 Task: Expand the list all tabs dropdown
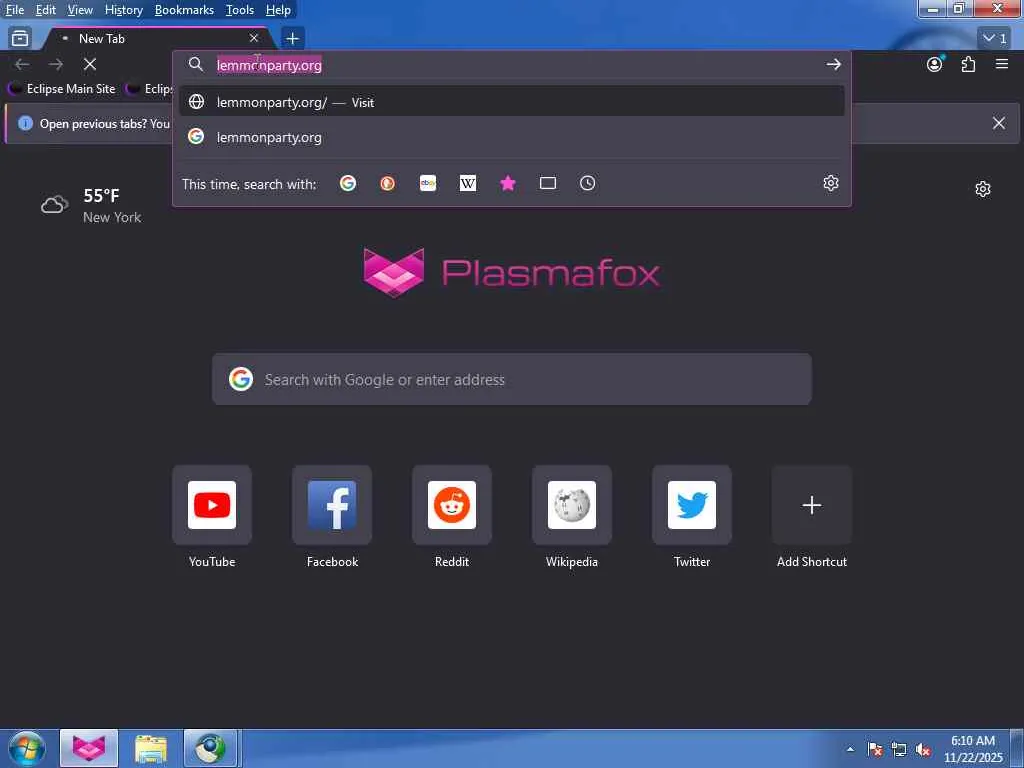[x=994, y=38]
